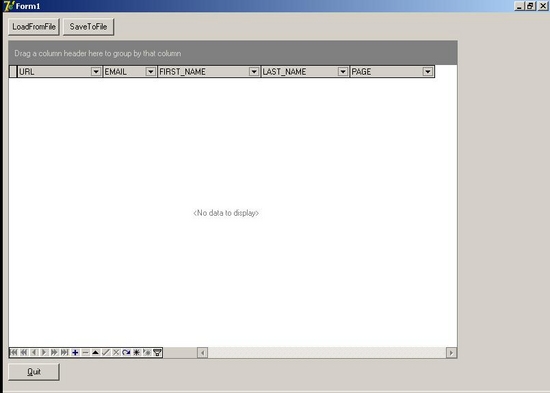
Task: Open the URL column filter dropdown
Action: 96,72
